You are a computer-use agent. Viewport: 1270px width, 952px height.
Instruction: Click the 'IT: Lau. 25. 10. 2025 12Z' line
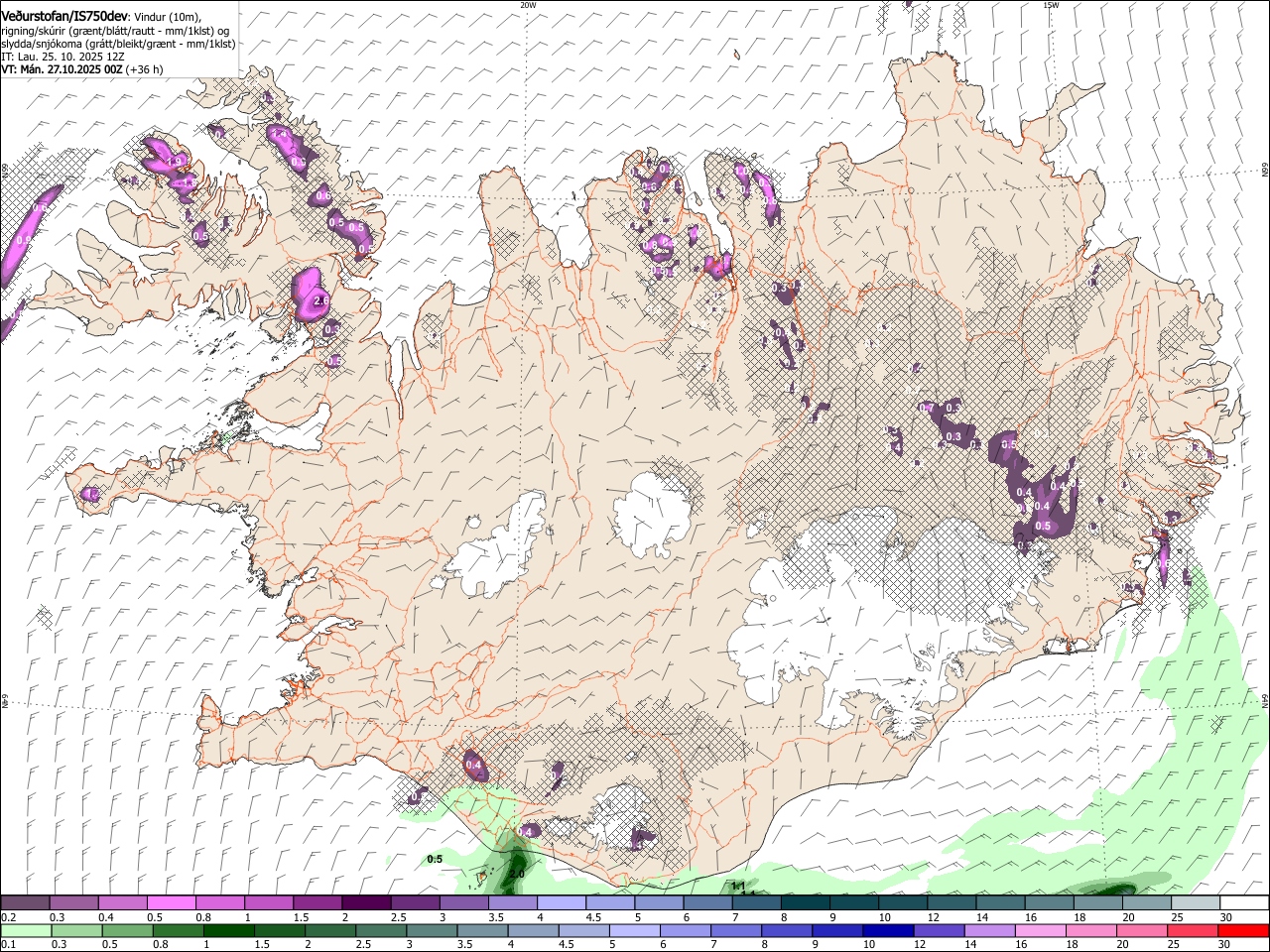(x=63, y=57)
